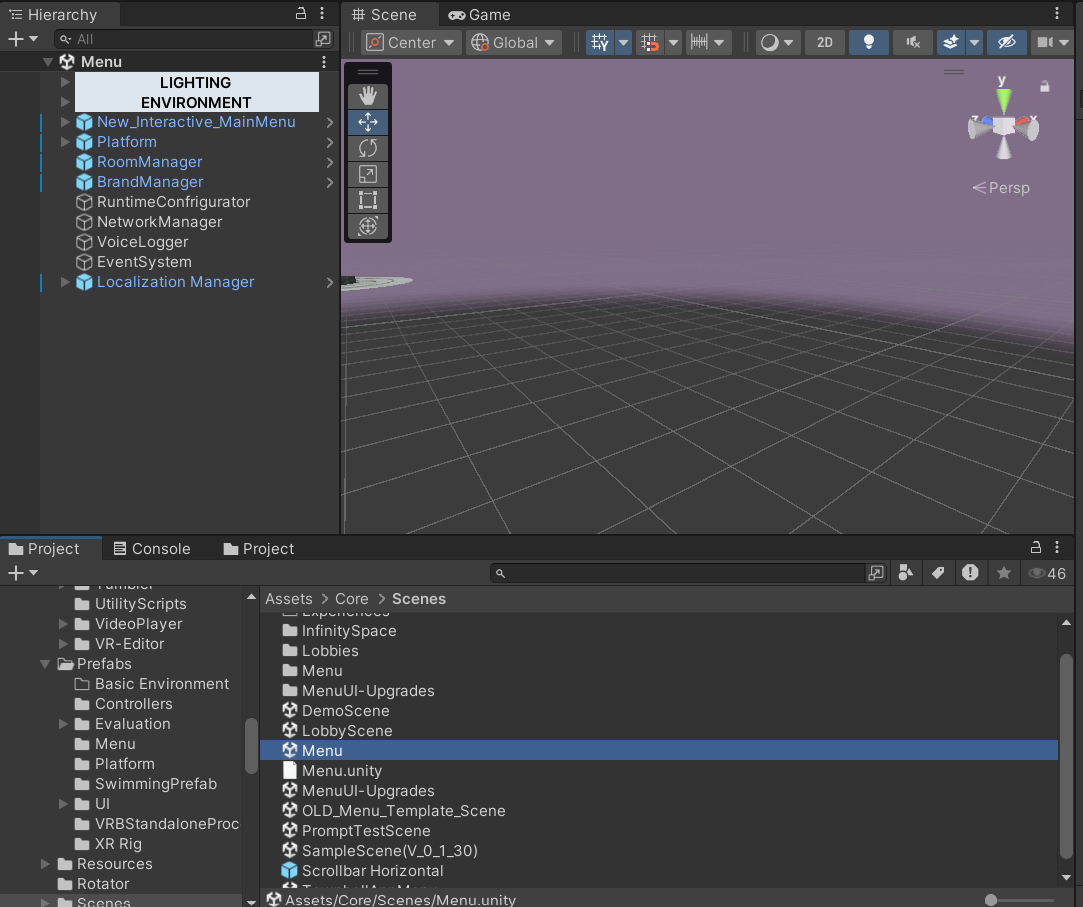
Task: Select the combined Transform tool
Action: (367, 226)
